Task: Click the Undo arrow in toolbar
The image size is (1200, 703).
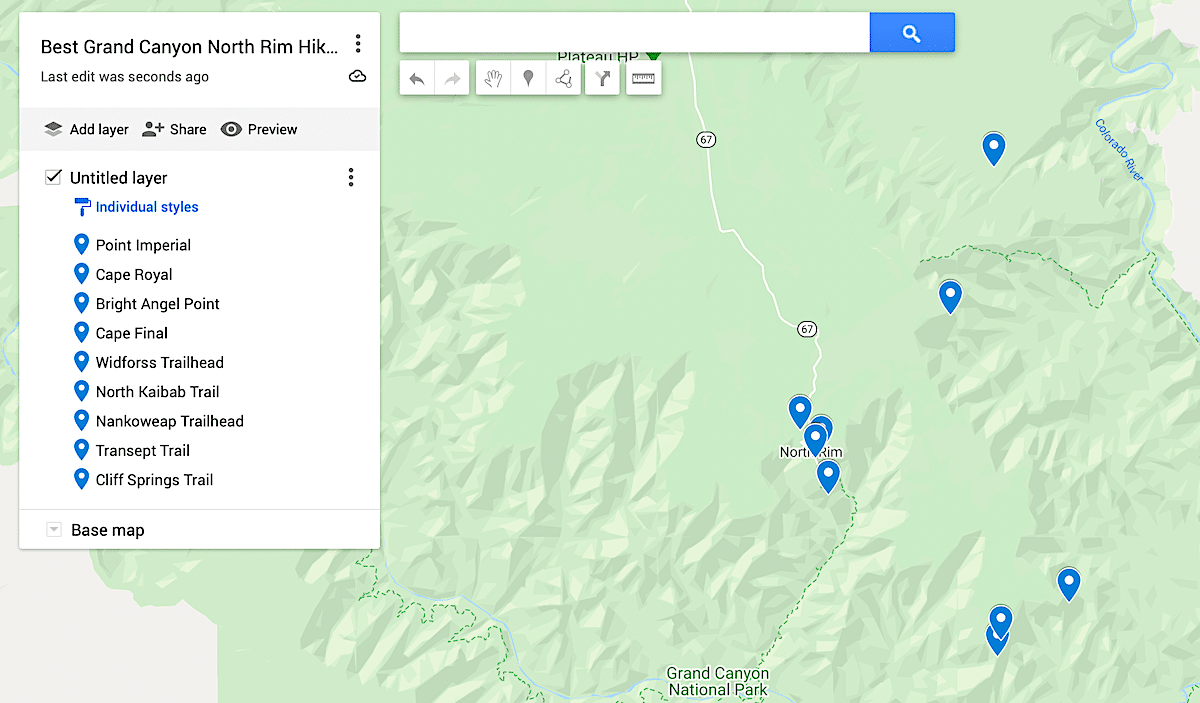Action: (417, 79)
